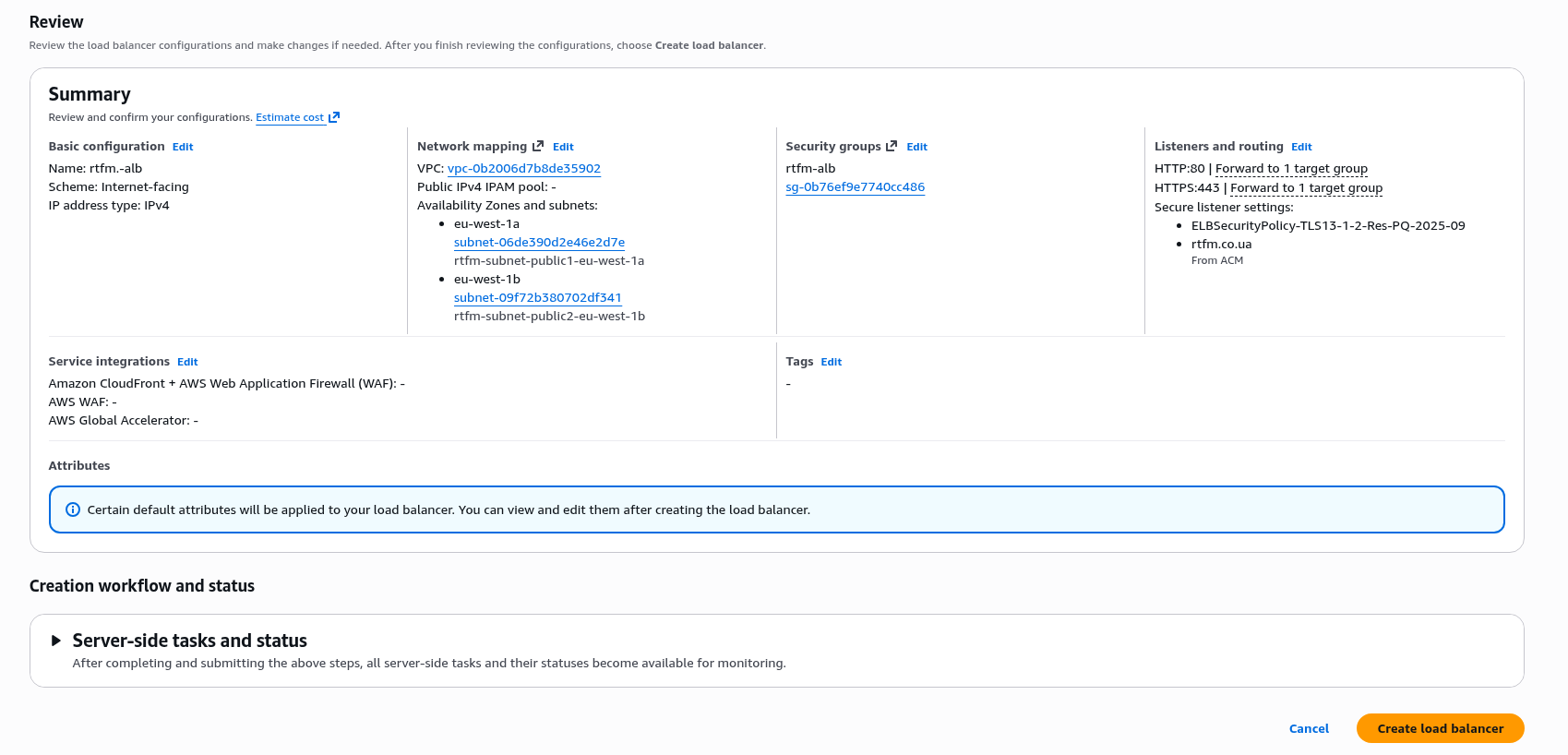Open VPC vpc-0b2006d7b8de35902 link

point(523,169)
